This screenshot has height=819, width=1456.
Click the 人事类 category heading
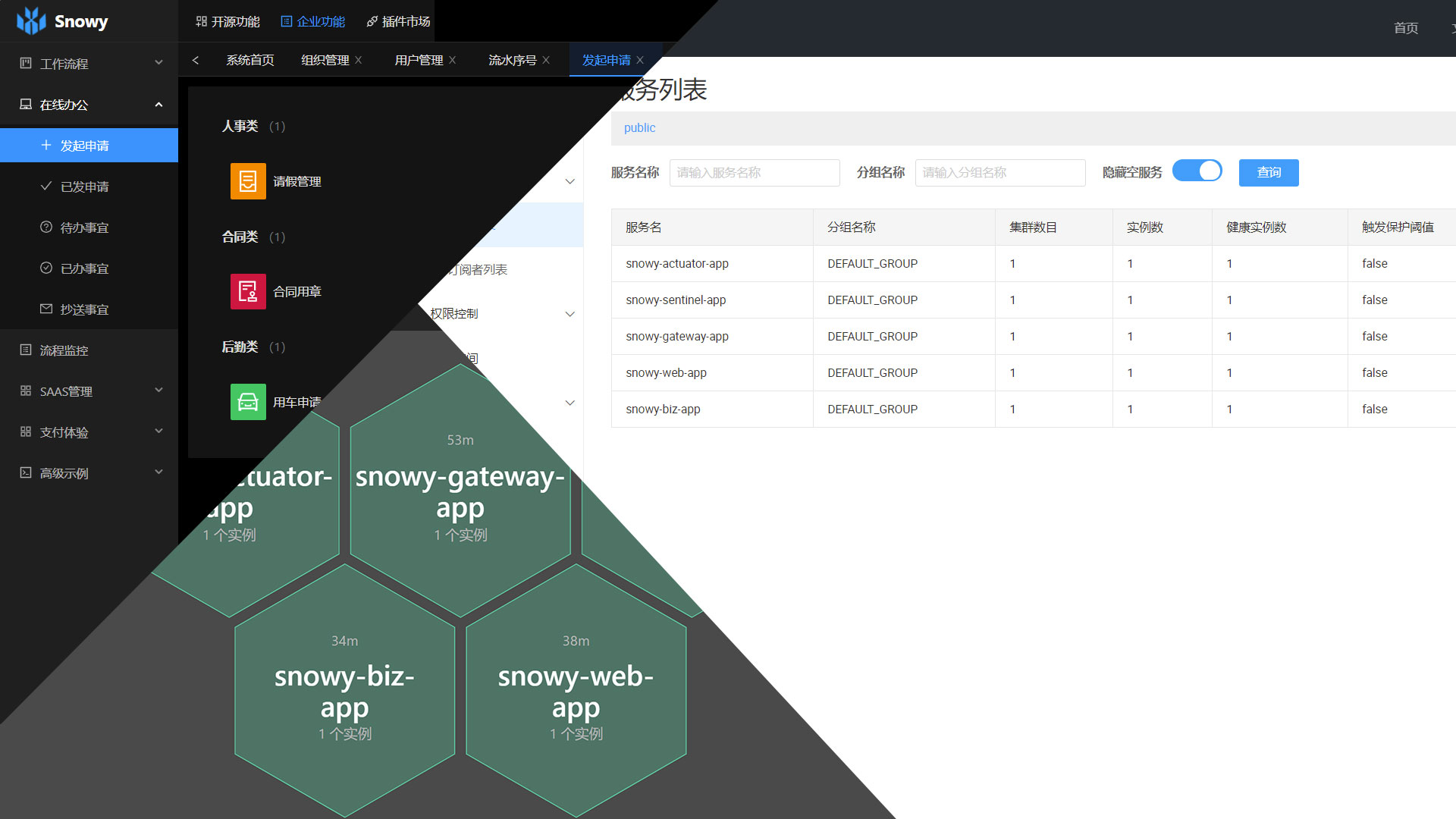pos(240,126)
